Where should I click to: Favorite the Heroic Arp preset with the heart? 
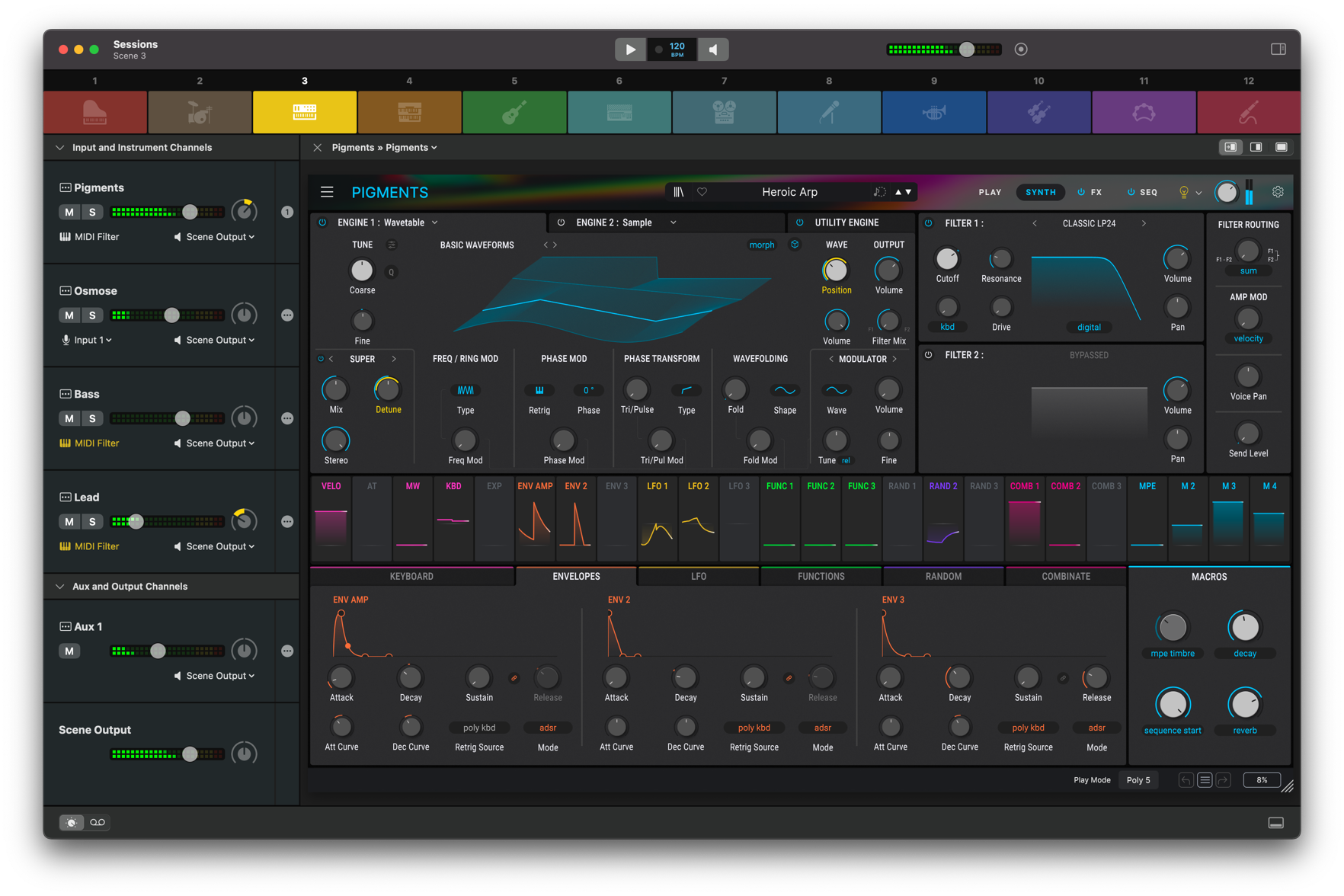pyautogui.click(x=702, y=192)
